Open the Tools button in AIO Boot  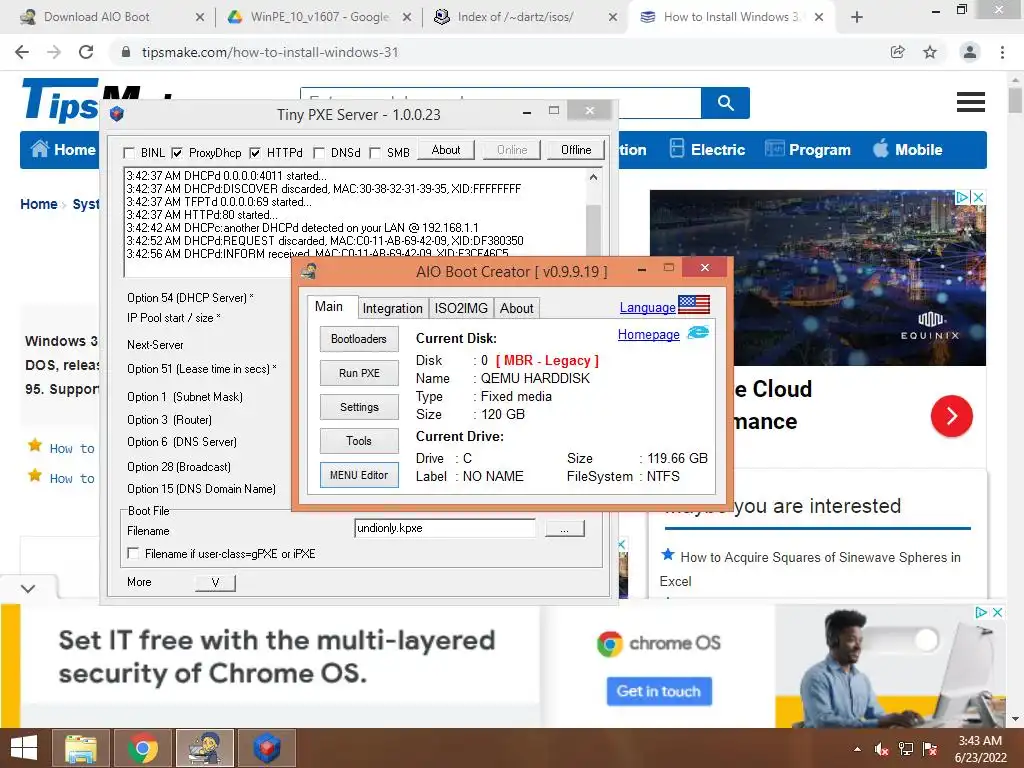click(359, 441)
